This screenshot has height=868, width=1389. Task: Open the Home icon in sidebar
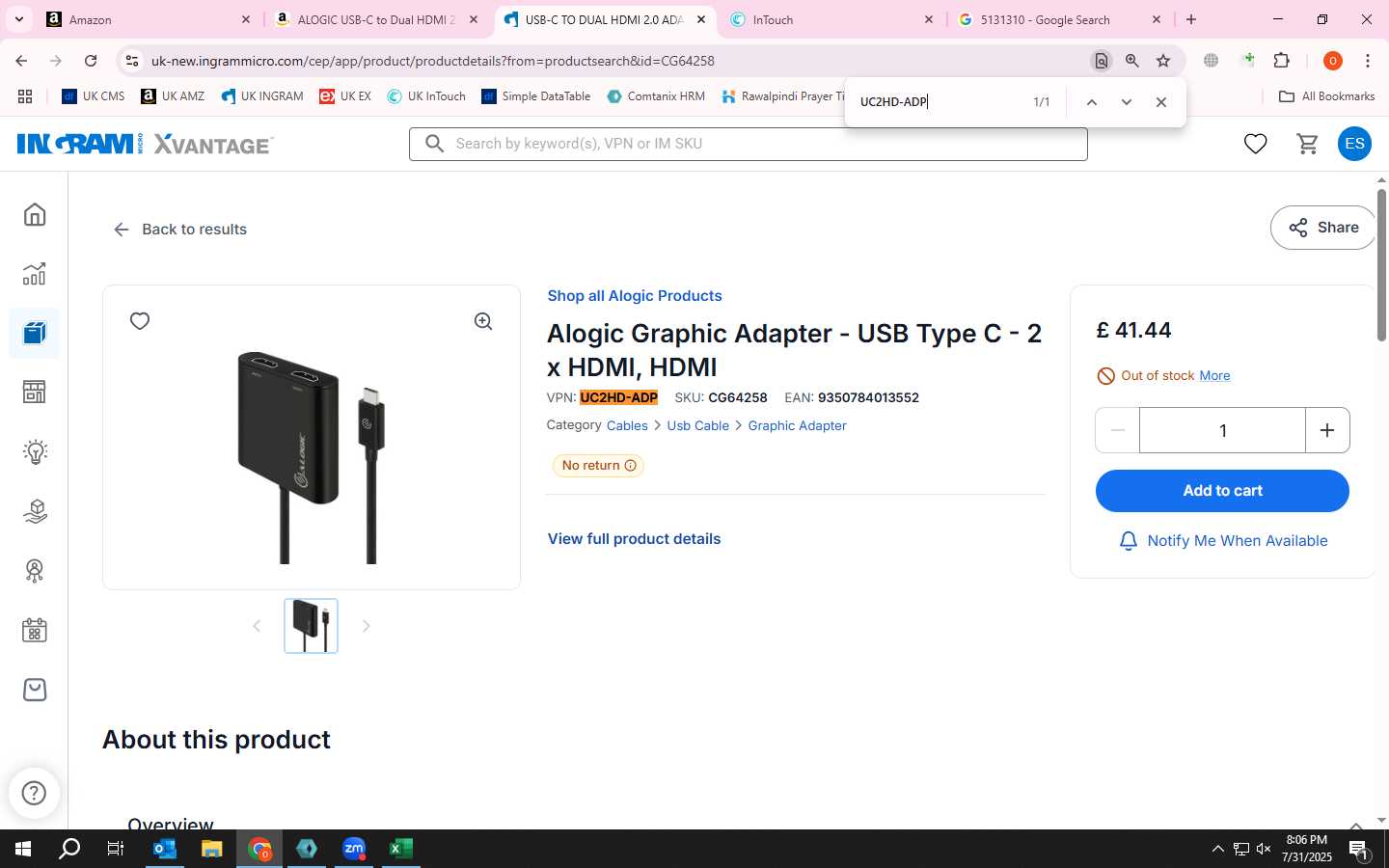coord(35,214)
